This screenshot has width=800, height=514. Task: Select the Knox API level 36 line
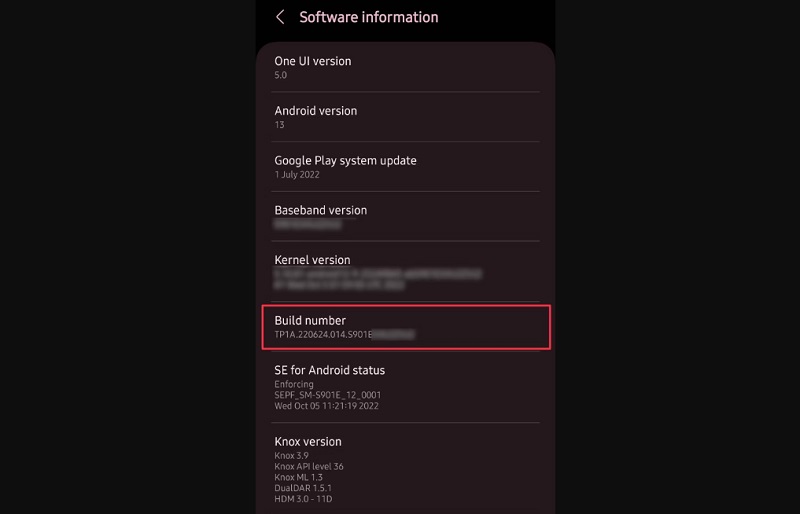(x=309, y=467)
